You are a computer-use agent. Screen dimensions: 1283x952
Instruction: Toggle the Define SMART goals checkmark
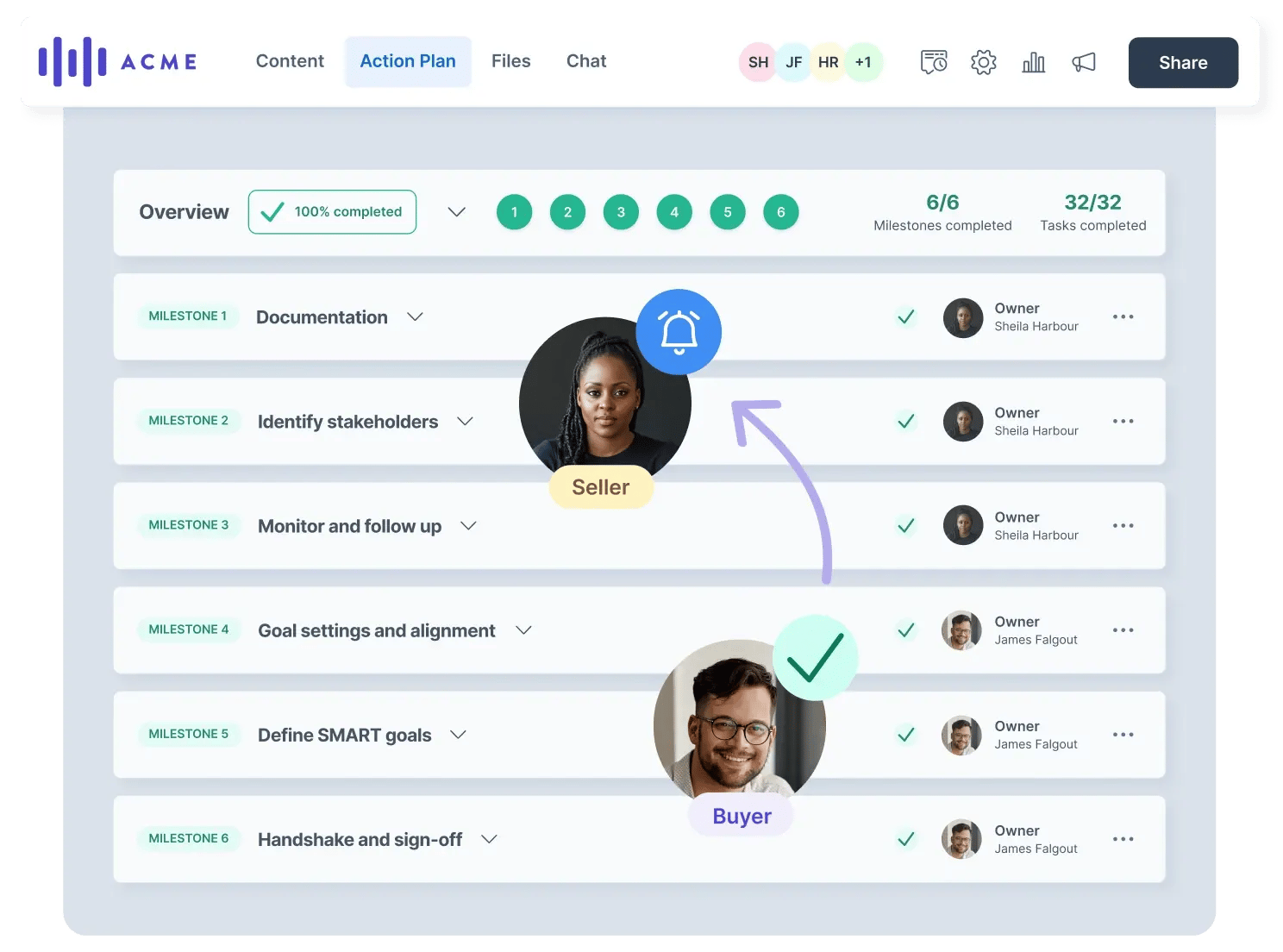905,735
